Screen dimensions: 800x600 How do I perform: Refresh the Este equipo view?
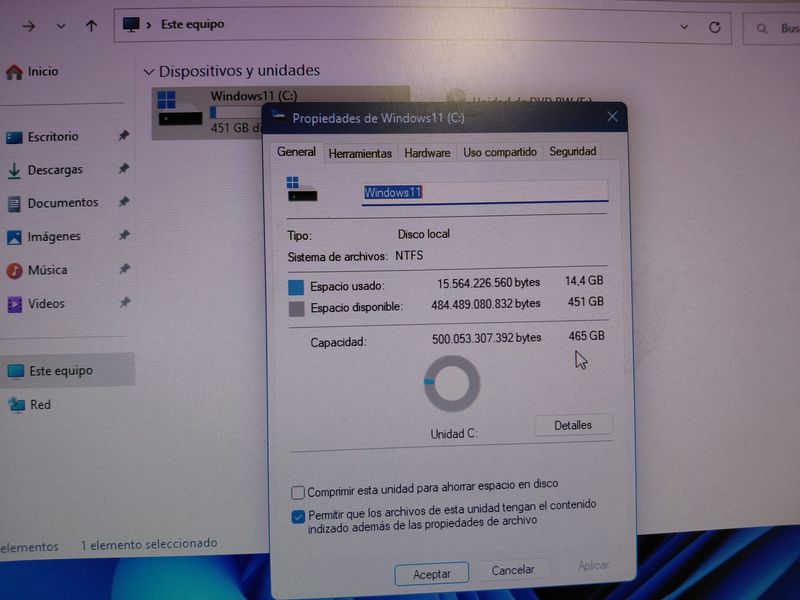pyautogui.click(x=715, y=27)
